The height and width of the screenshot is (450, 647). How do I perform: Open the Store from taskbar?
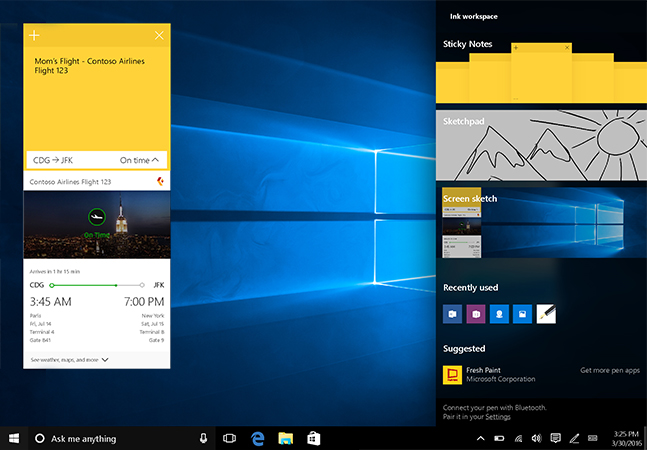314,438
